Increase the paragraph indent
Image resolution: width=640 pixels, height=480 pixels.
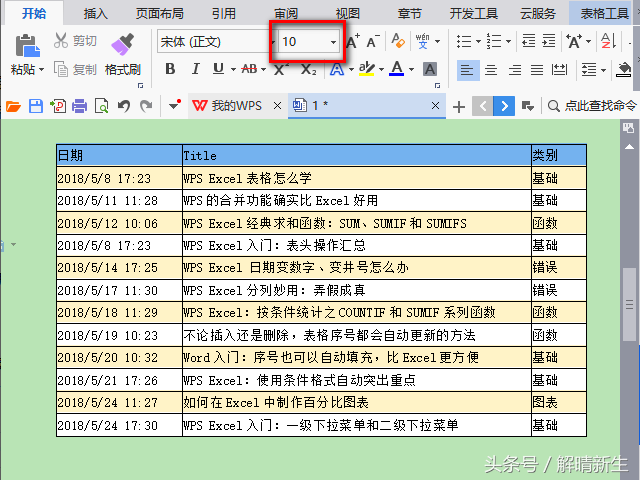[x=549, y=41]
